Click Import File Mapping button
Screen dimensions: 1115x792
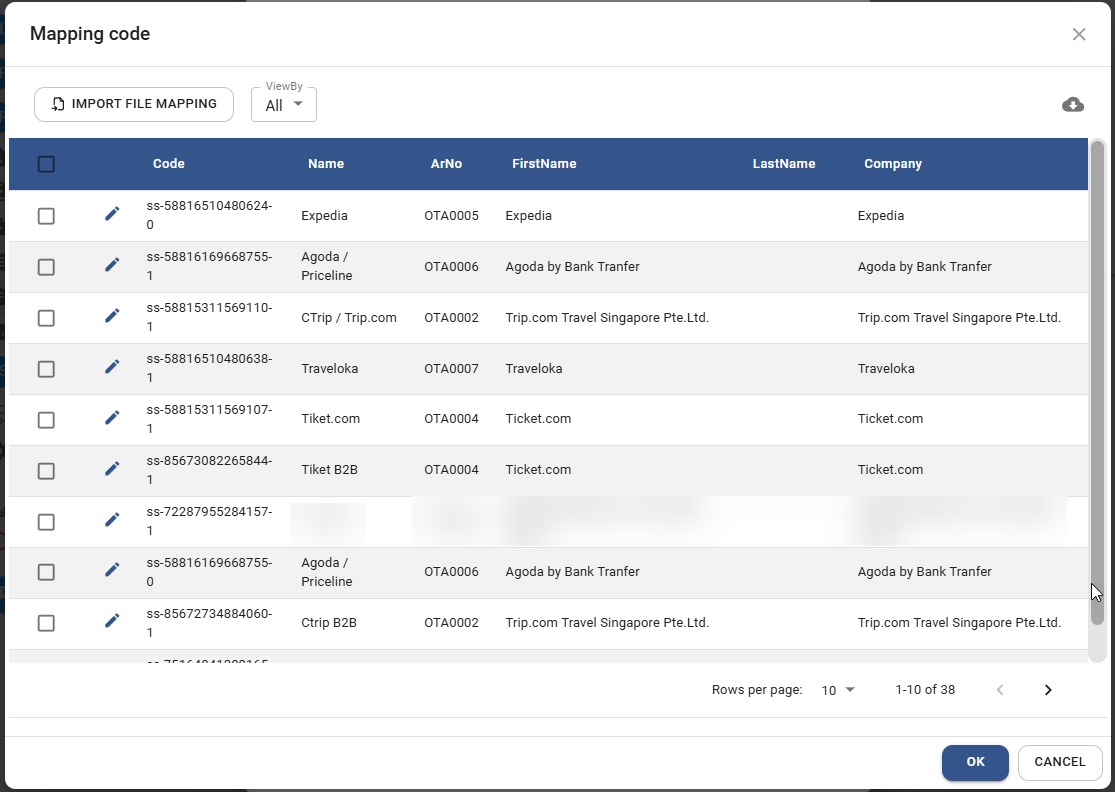tap(134, 104)
